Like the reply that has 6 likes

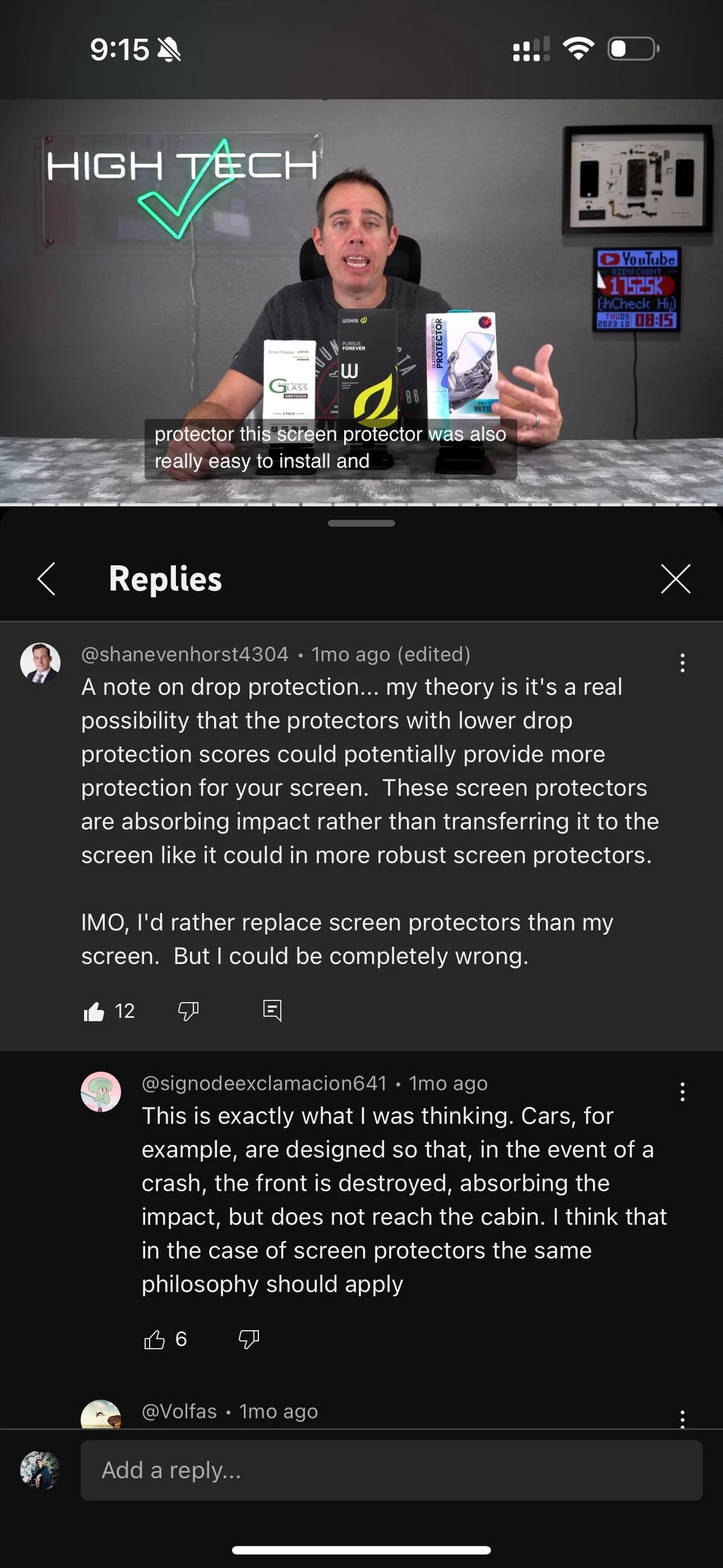coord(154,1339)
